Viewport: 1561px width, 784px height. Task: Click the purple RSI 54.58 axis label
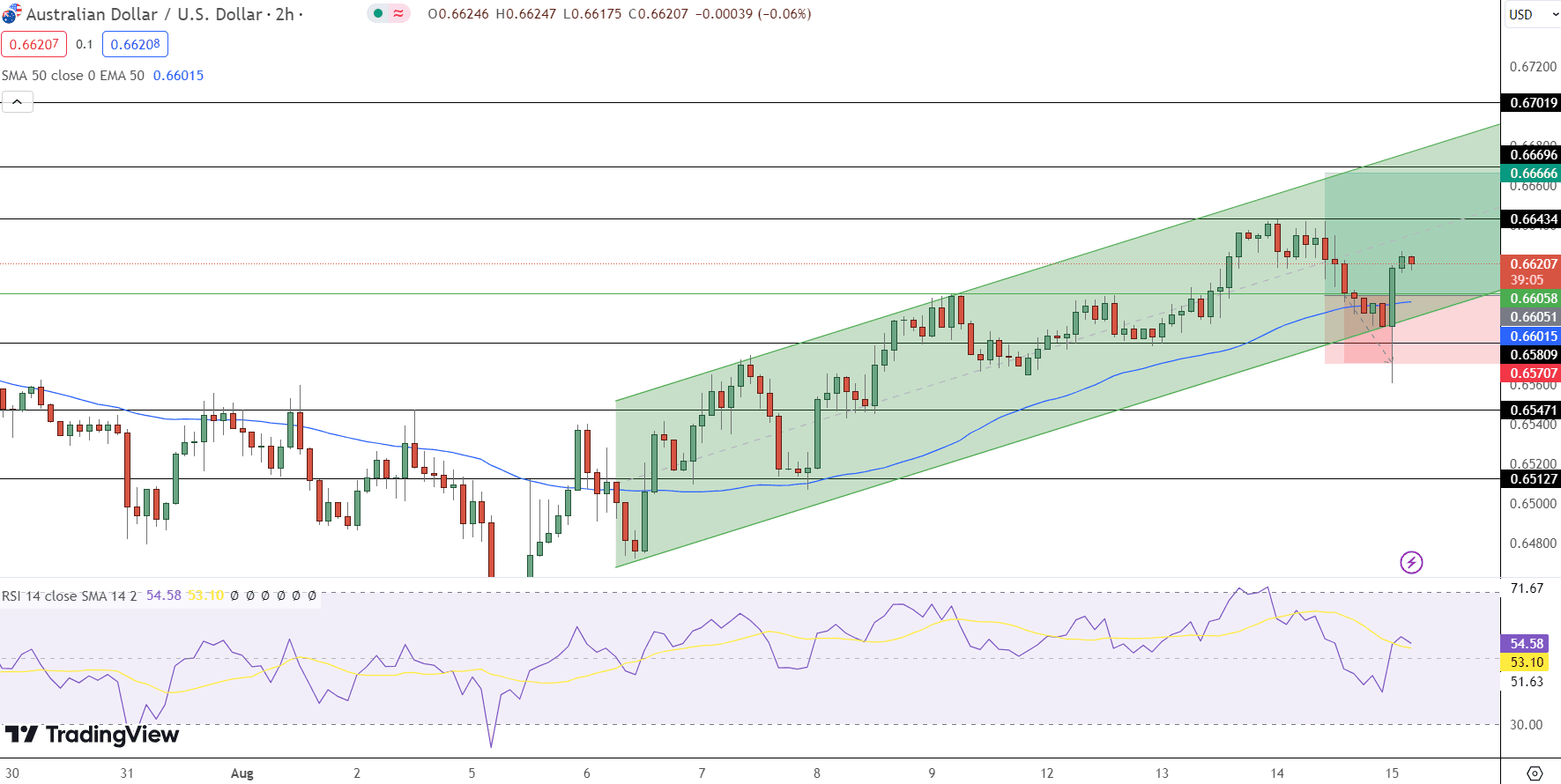[x=1526, y=644]
